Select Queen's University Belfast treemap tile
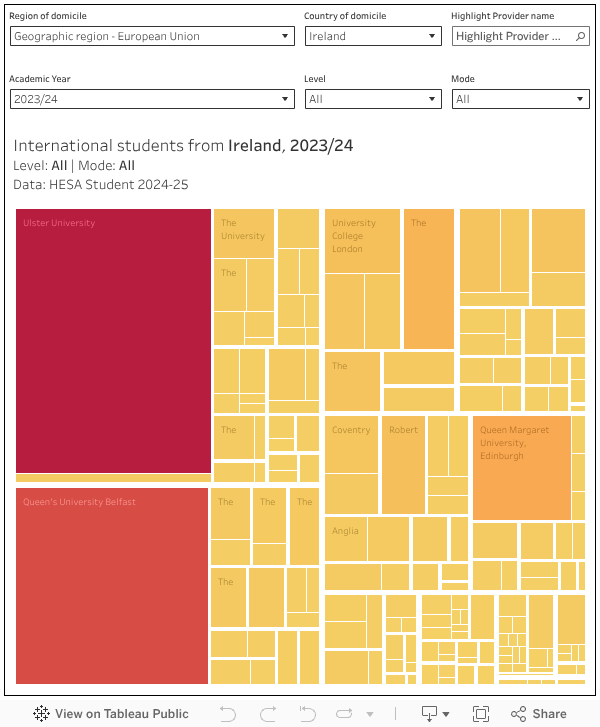Image resolution: width=600 pixels, height=727 pixels. click(111, 585)
